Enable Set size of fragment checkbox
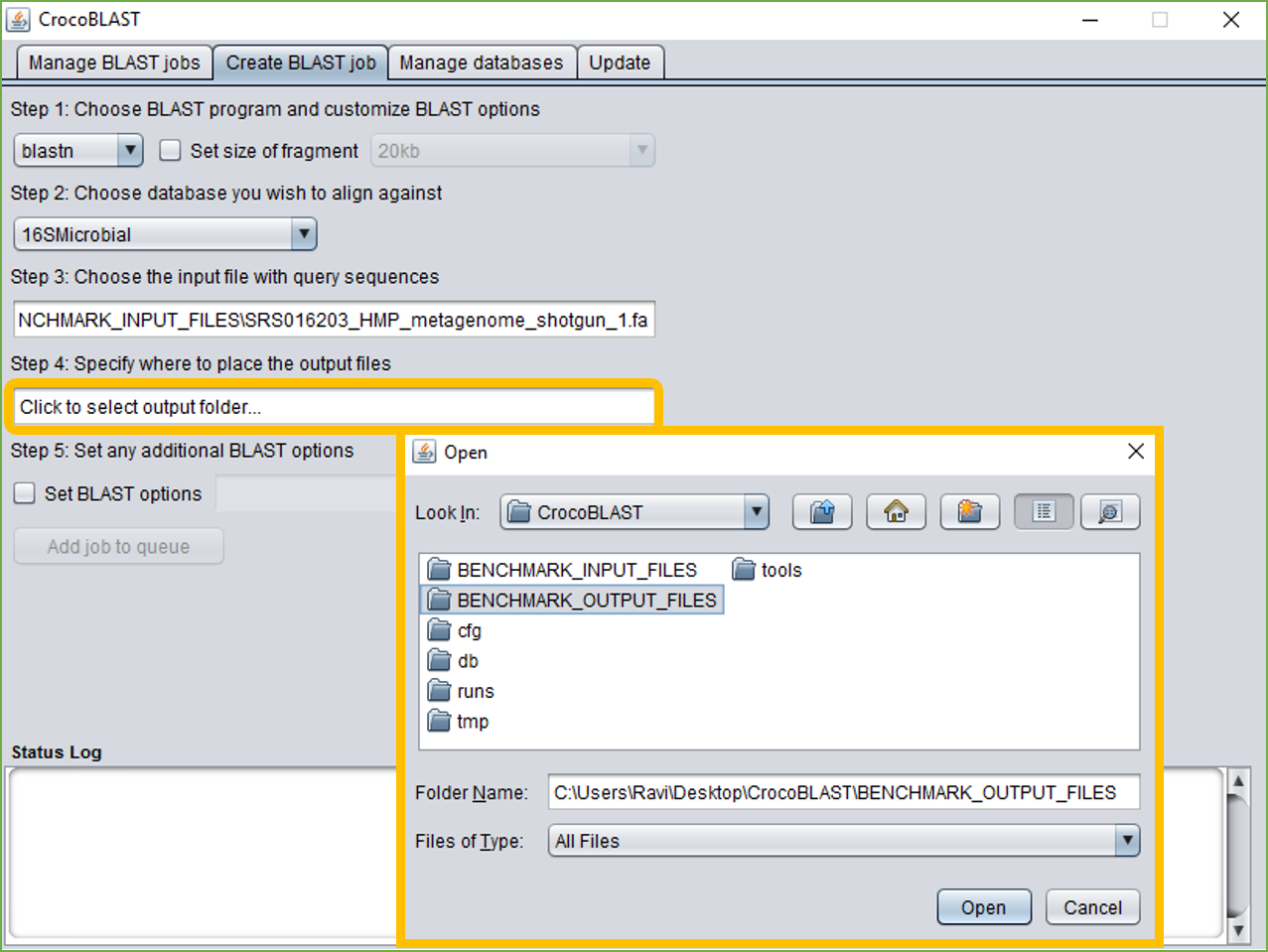The width and height of the screenshot is (1268, 952). [171, 151]
